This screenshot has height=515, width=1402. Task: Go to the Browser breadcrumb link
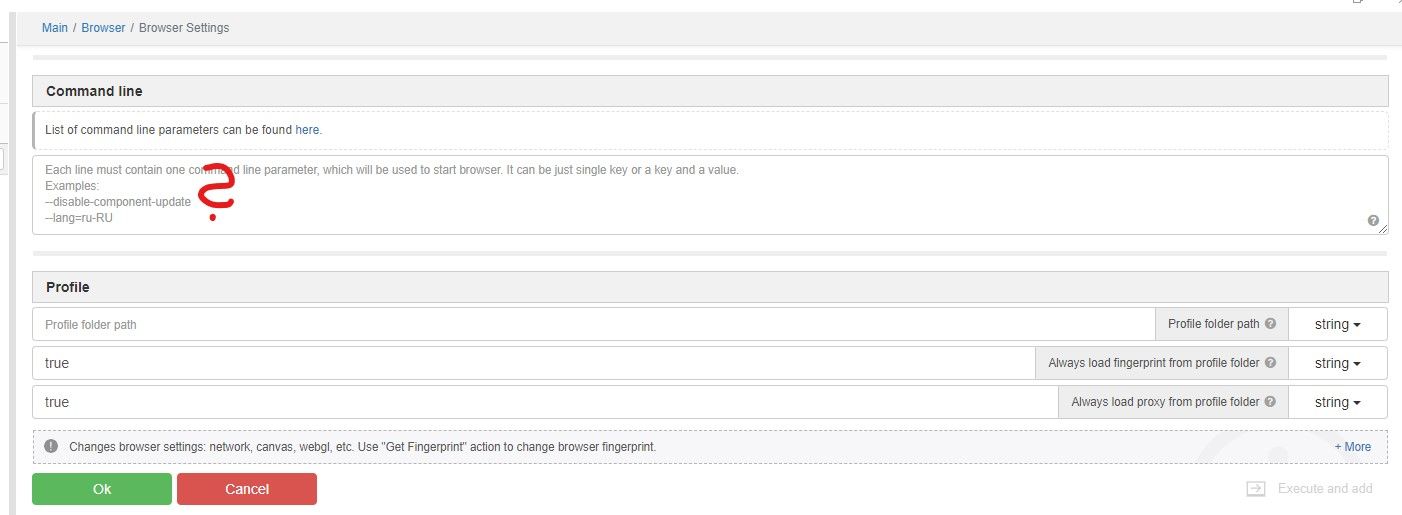point(103,28)
